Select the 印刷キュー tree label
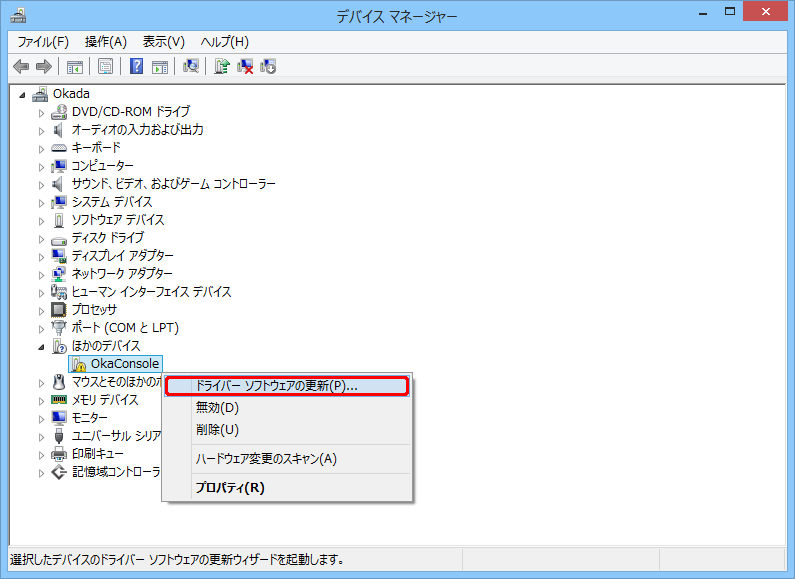Image resolution: width=795 pixels, height=579 pixels. [x=98, y=454]
